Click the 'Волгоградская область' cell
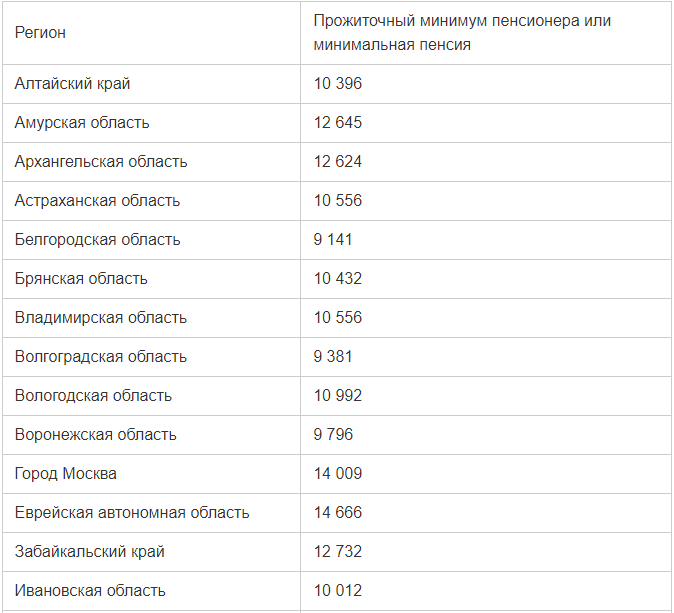The height and width of the screenshot is (613, 674). [x=100, y=357]
